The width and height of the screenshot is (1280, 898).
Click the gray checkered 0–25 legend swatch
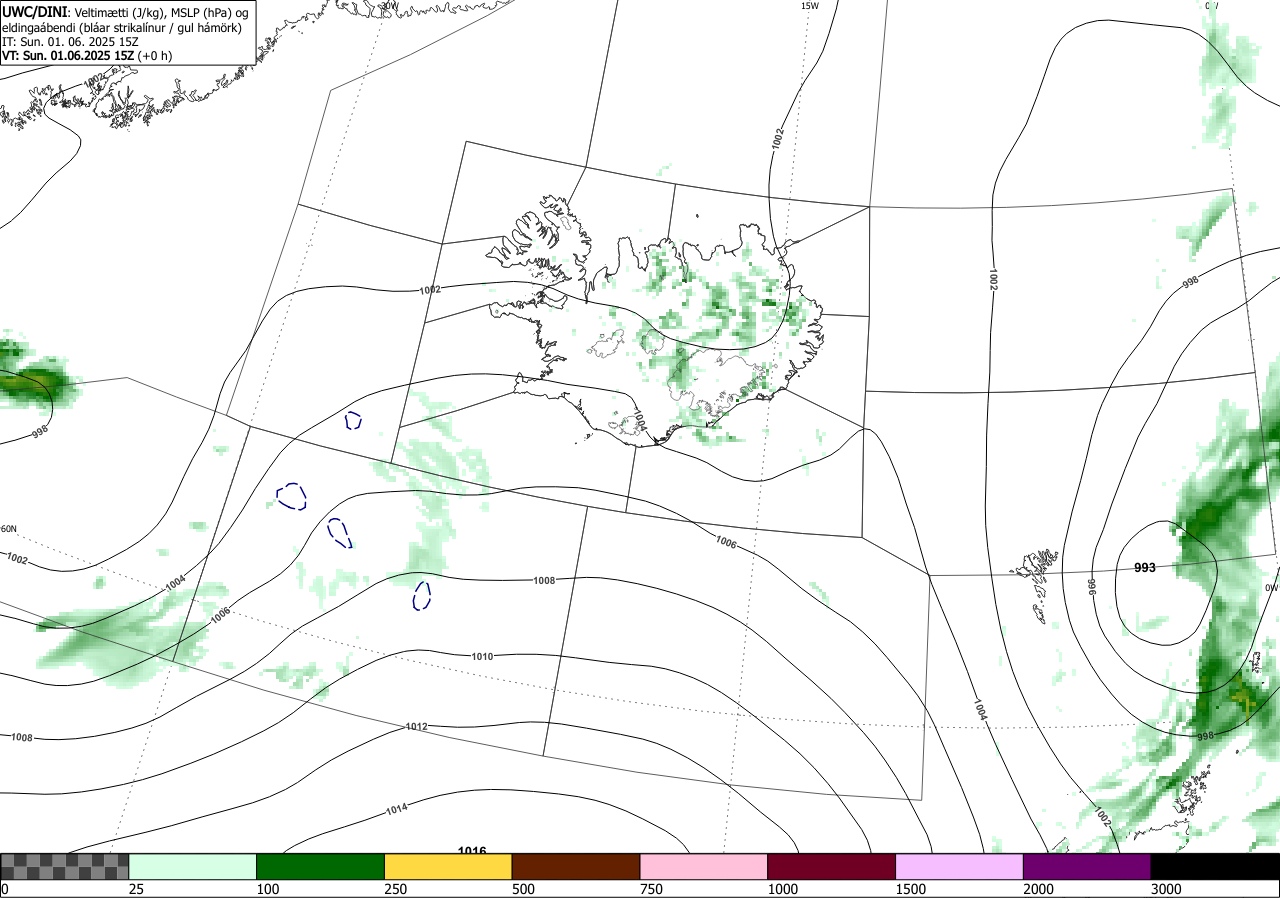[65, 867]
